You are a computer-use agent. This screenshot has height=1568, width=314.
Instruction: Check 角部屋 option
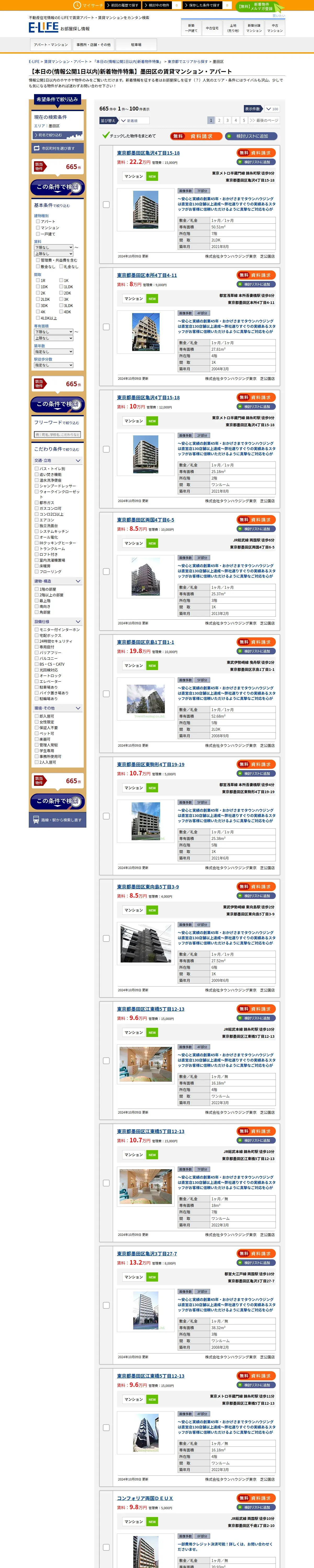point(37,612)
